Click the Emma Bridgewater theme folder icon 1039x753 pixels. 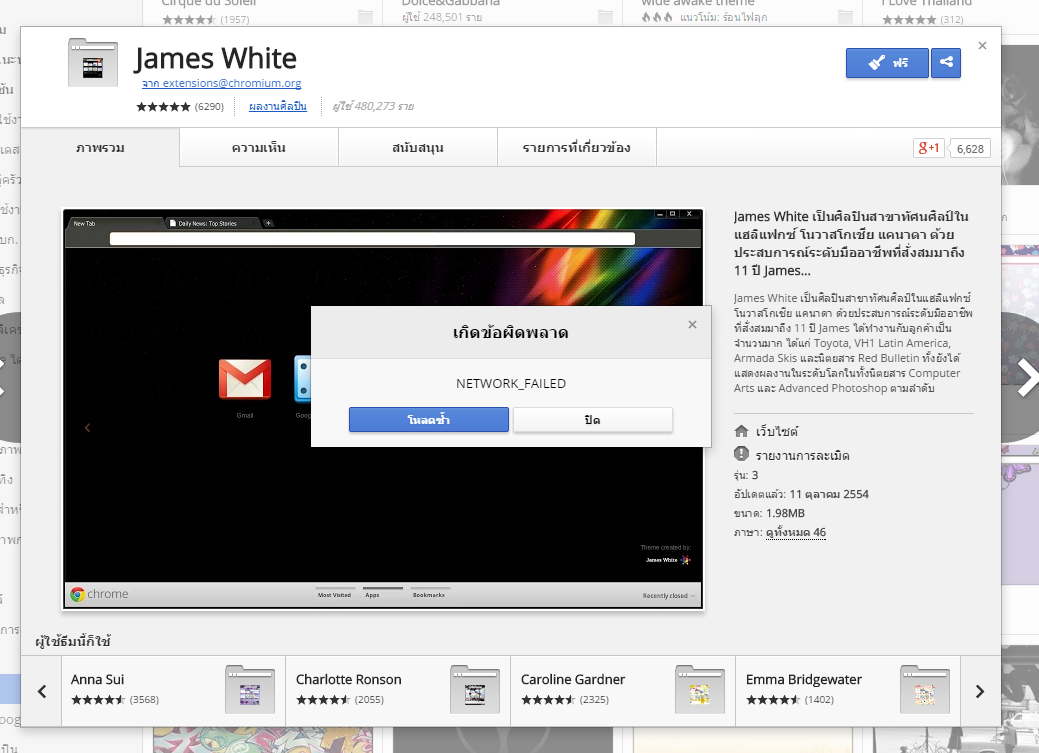(x=924, y=689)
